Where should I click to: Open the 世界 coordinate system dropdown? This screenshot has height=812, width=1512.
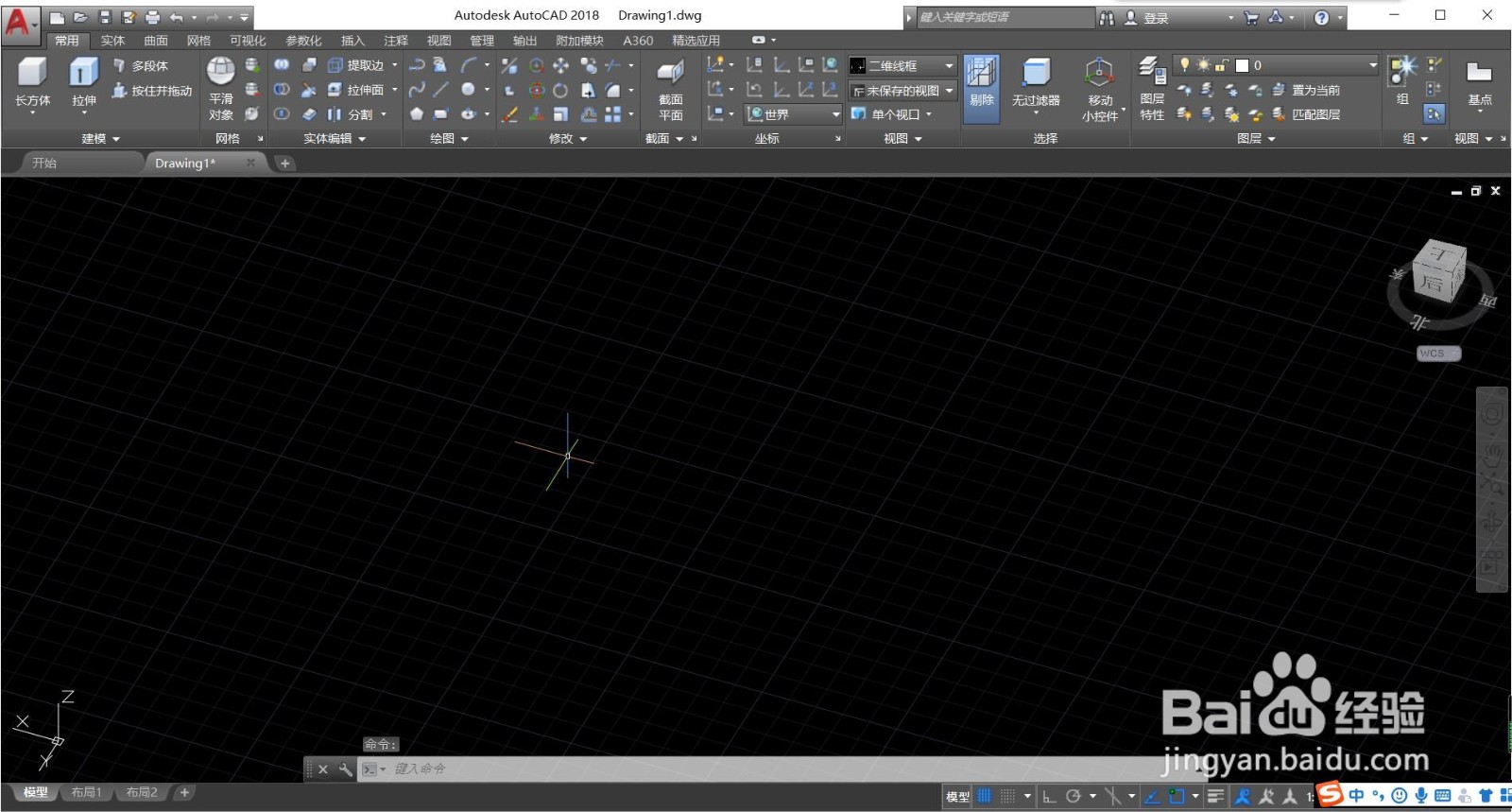[x=793, y=114]
